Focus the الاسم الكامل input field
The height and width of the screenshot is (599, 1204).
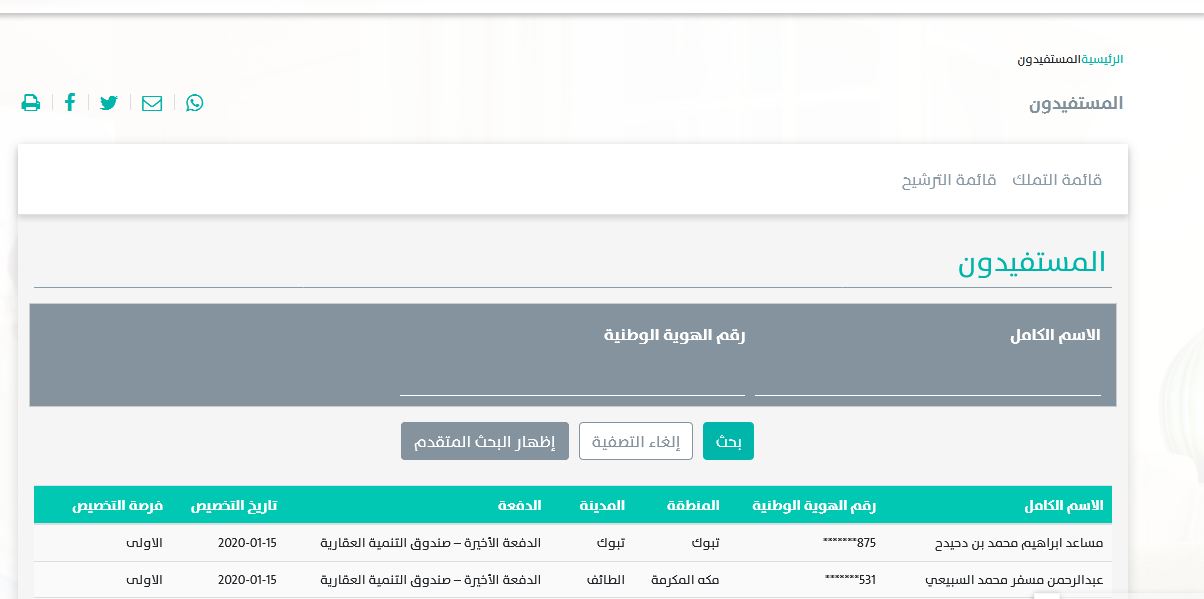pyautogui.click(x=928, y=380)
